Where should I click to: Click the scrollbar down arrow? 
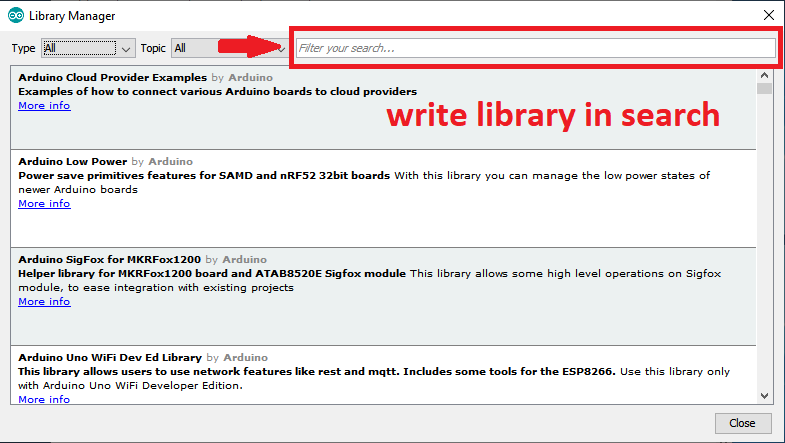(764, 396)
